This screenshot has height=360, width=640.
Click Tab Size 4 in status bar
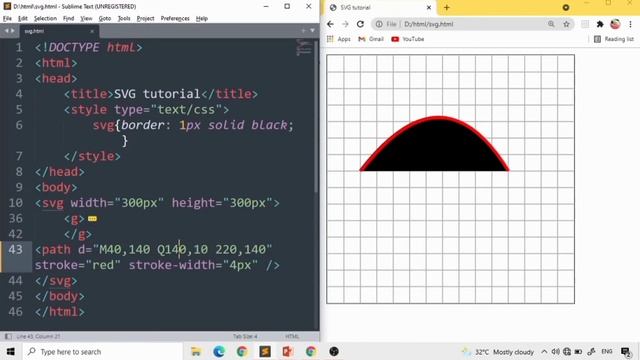pos(245,336)
